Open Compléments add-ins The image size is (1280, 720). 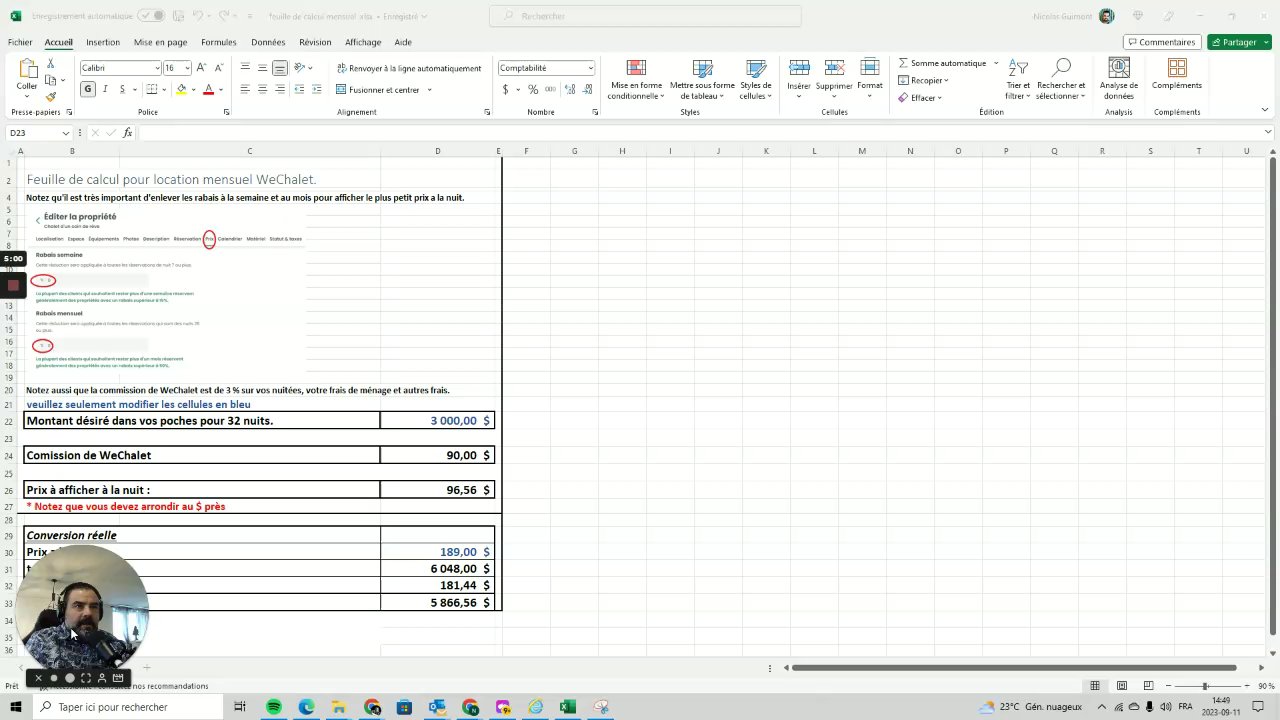click(x=1177, y=73)
